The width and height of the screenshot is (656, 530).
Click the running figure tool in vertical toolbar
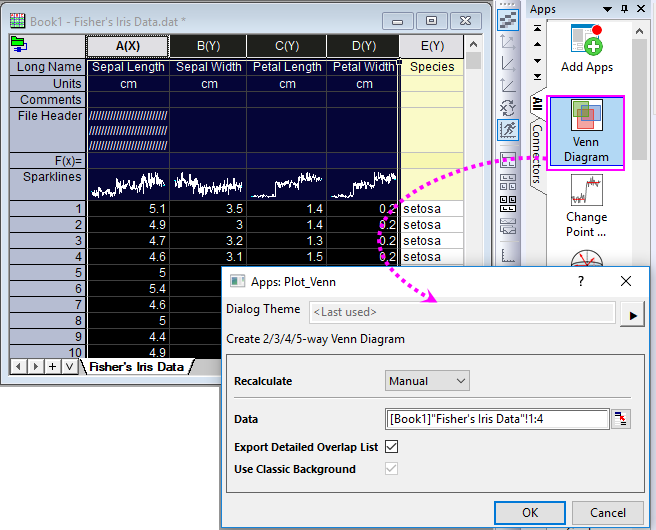[508, 129]
